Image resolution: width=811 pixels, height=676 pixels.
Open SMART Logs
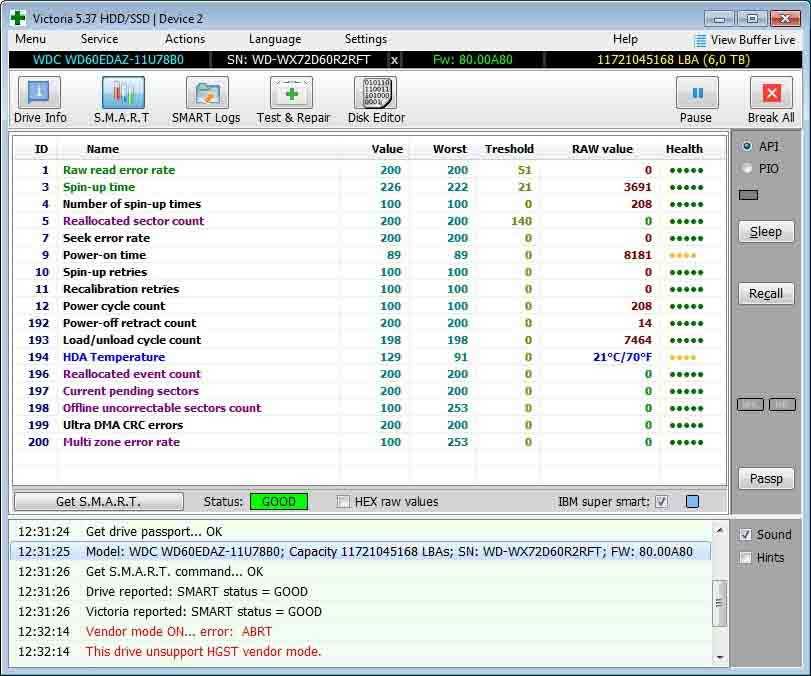pos(206,100)
